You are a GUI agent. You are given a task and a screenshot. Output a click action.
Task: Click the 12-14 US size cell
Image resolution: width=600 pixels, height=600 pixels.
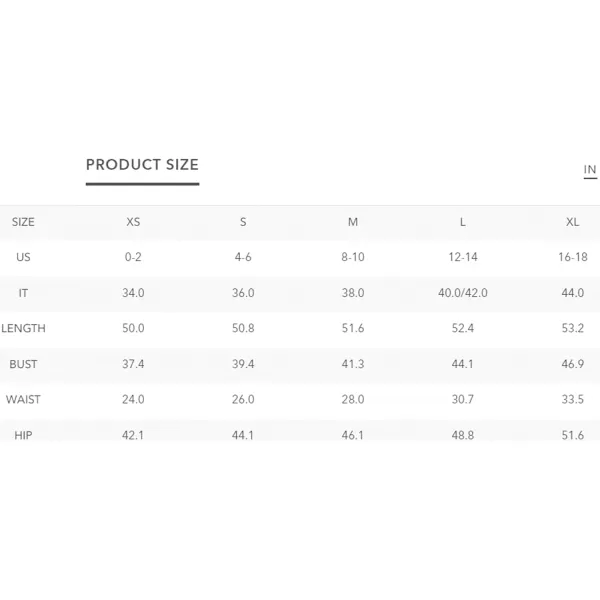463,257
